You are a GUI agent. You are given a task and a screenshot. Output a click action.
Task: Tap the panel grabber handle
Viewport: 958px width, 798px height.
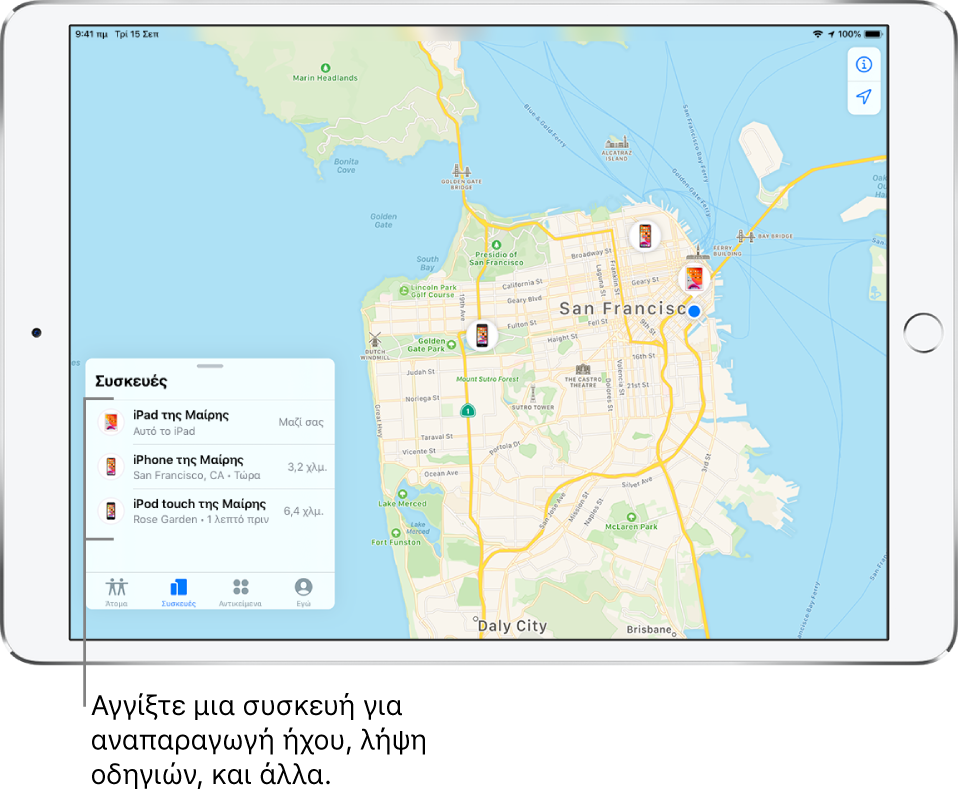pyautogui.click(x=210, y=366)
